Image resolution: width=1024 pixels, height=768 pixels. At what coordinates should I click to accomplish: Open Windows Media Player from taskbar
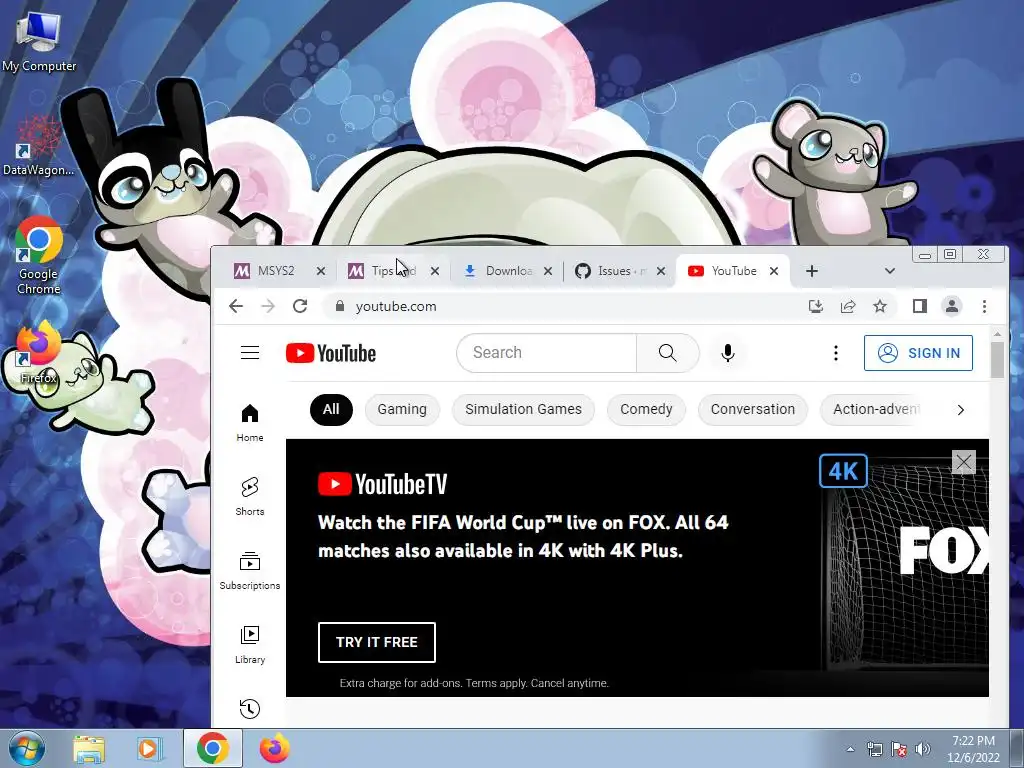point(149,748)
